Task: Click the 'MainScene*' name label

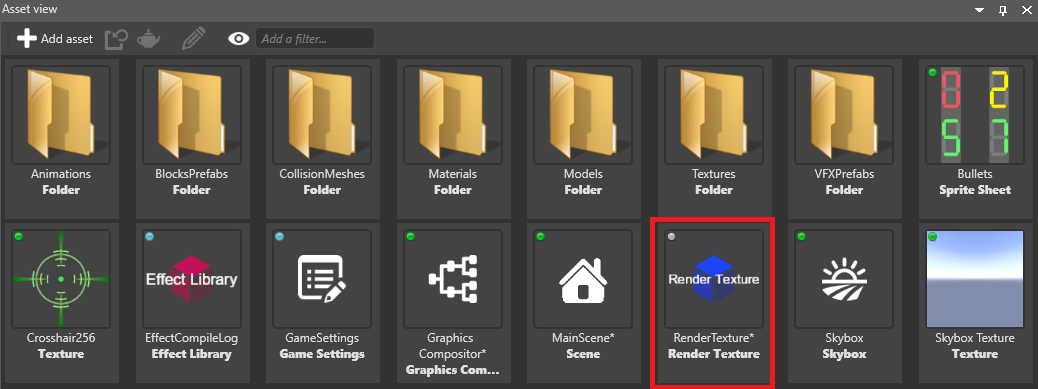Action: [x=583, y=338]
